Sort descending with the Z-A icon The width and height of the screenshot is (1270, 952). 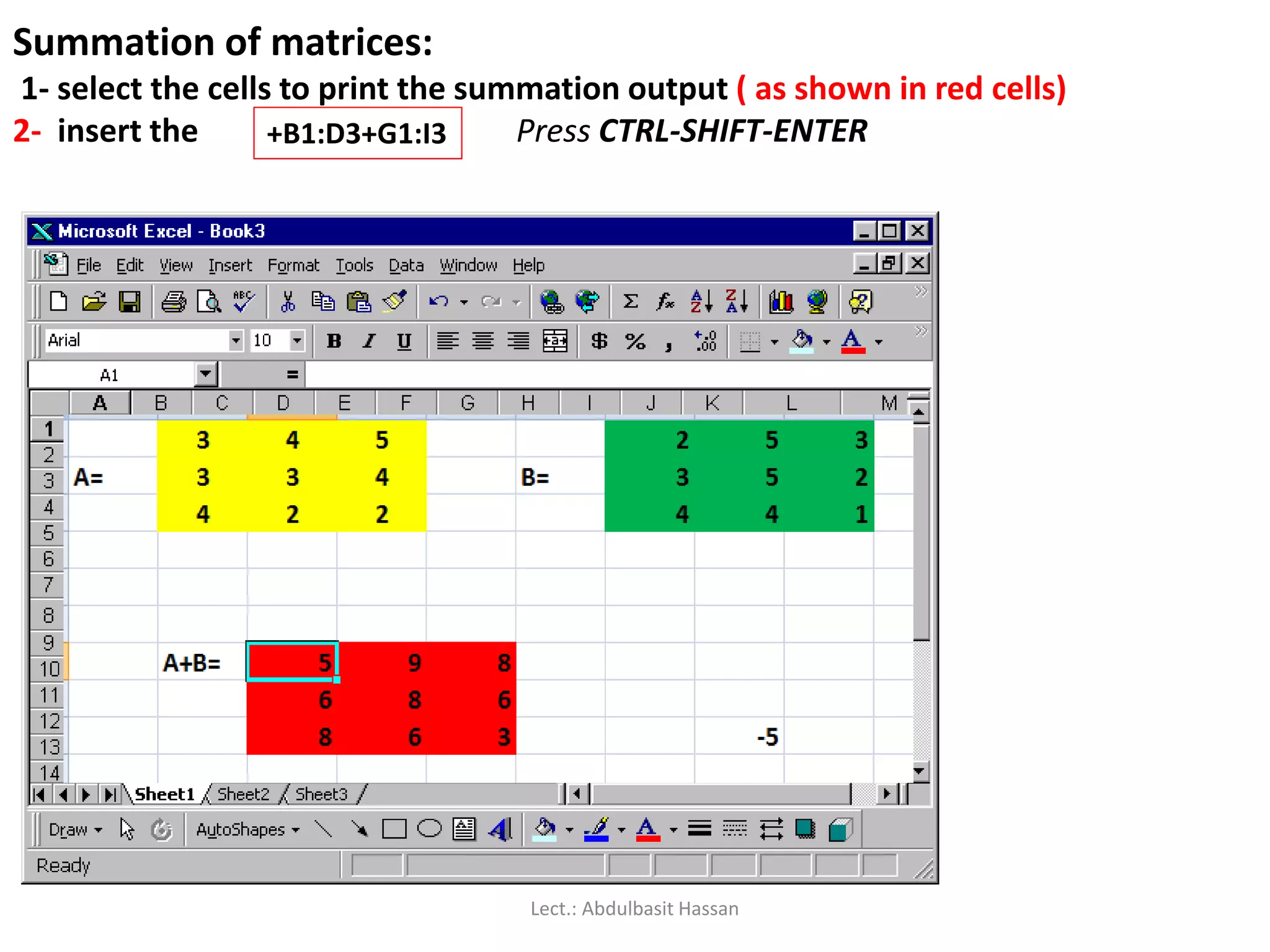[737, 302]
